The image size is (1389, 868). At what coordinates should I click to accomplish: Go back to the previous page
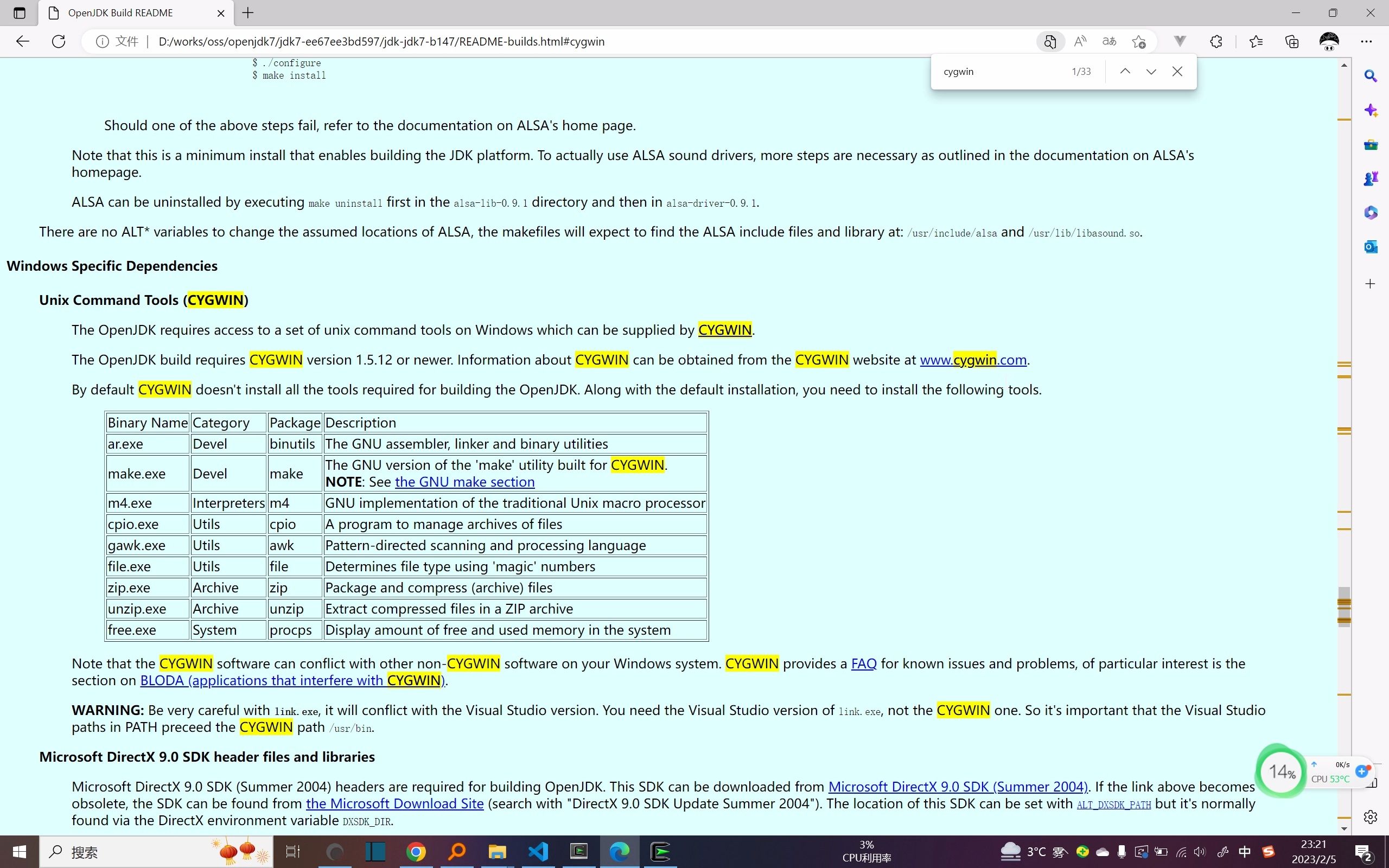pyautogui.click(x=22, y=41)
